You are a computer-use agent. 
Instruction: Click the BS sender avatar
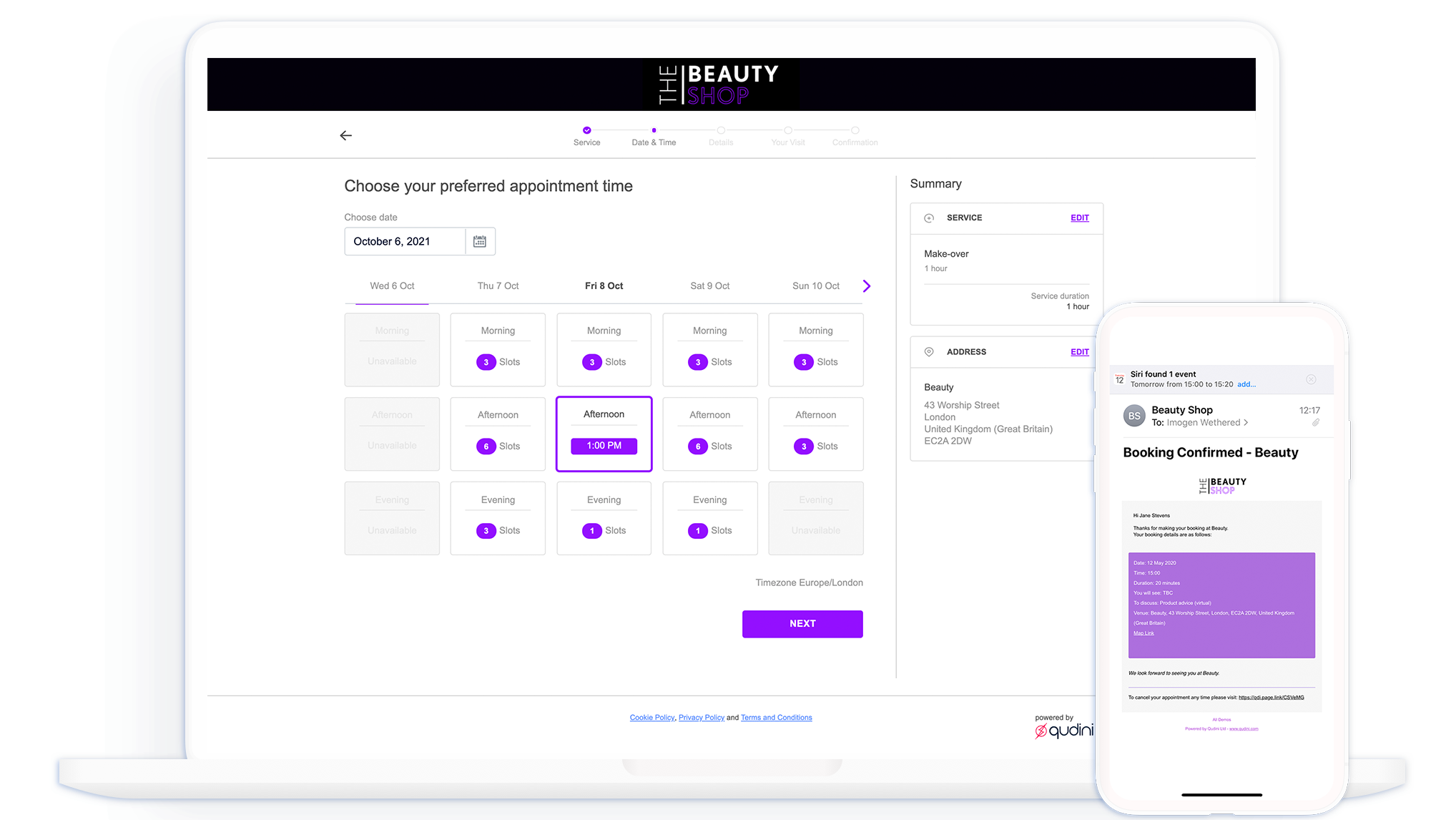click(1134, 416)
